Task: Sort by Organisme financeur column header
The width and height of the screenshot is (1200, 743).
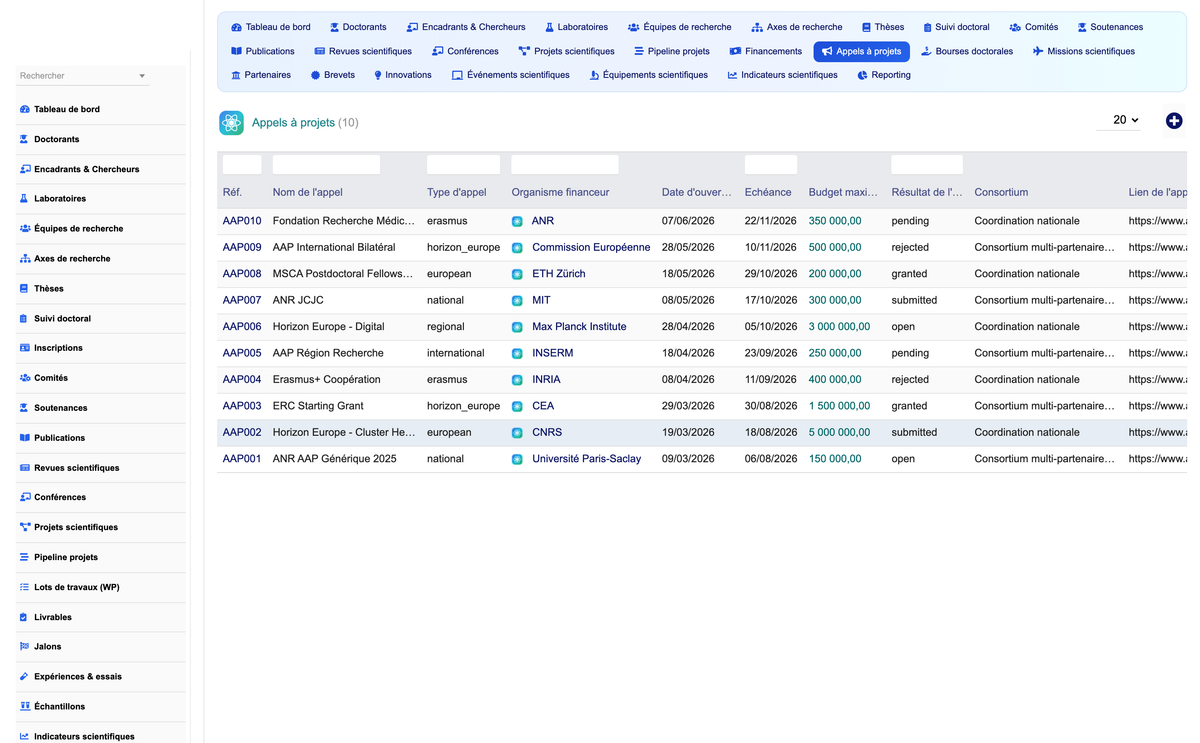Action: [560, 192]
